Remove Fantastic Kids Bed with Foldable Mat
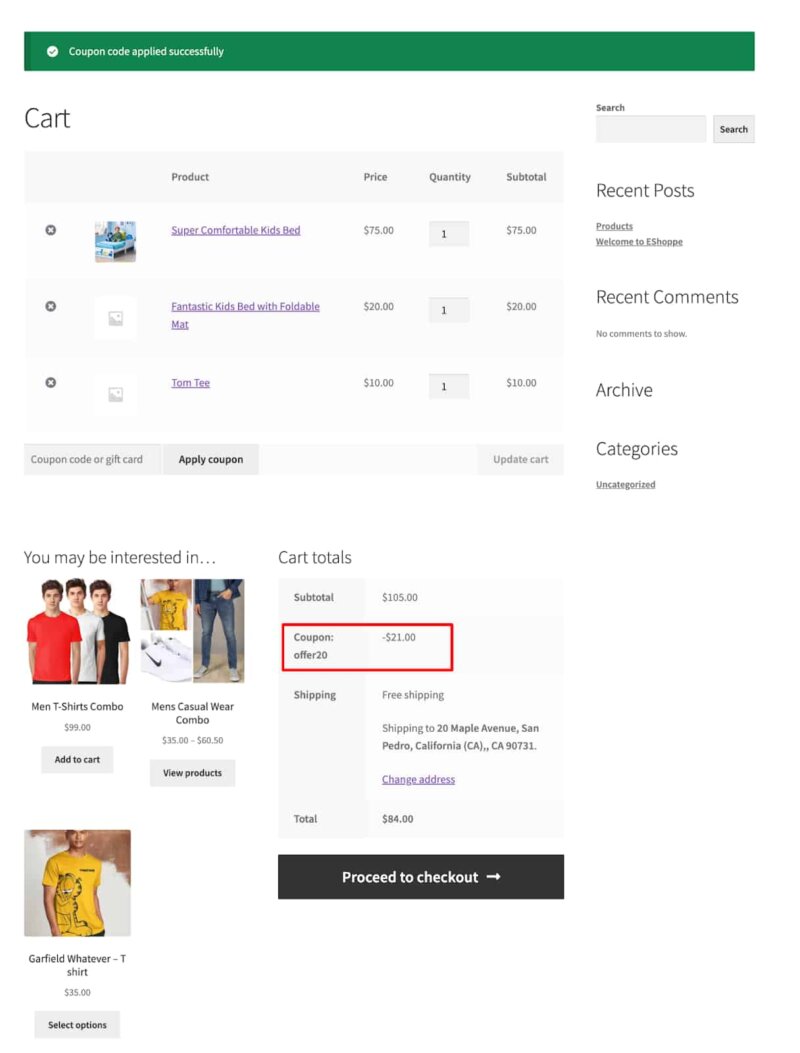This screenshot has height=1053, width=800. [x=50, y=306]
